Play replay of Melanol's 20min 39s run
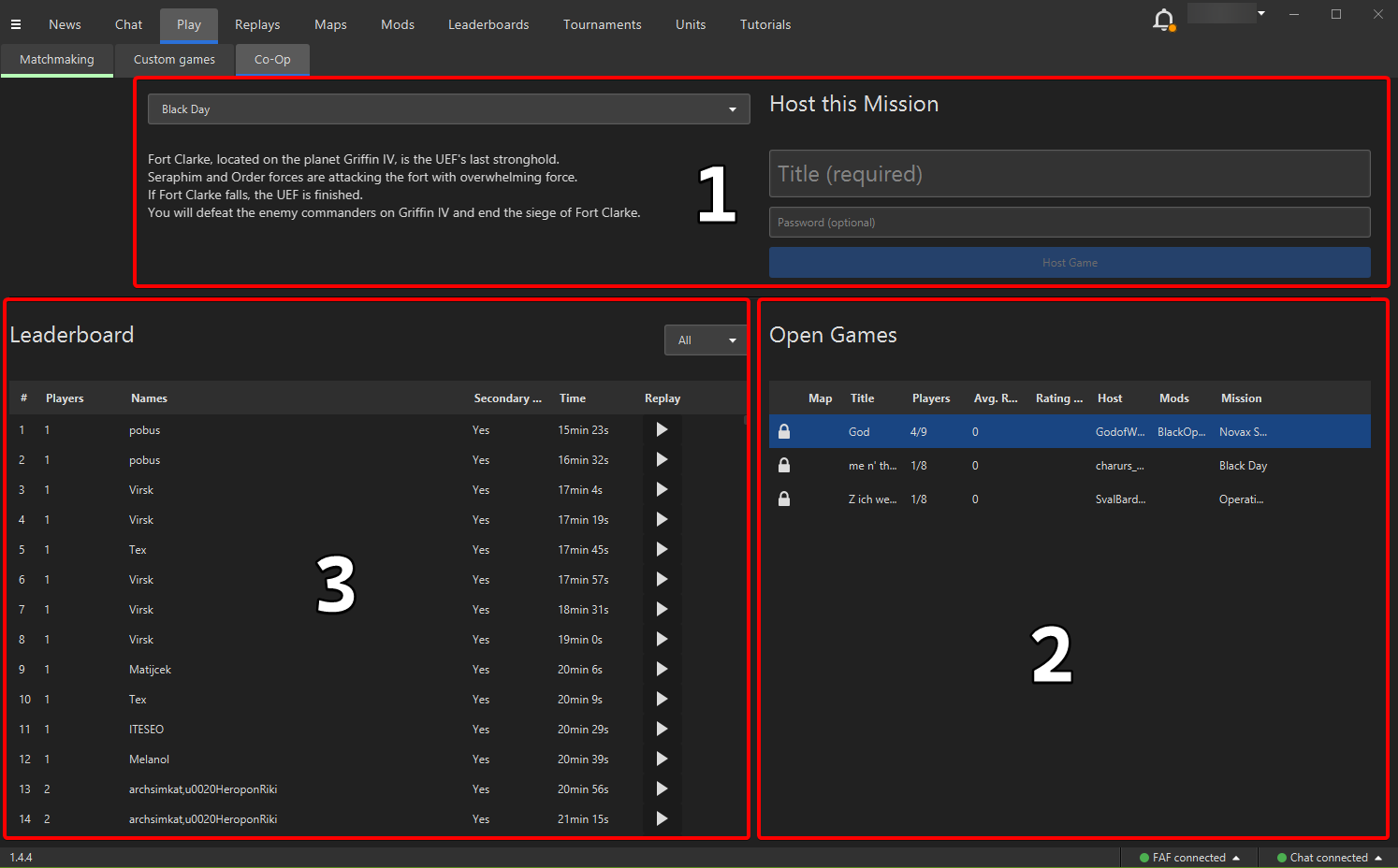The height and width of the screenshot is (868, 1398). pos(662,759)
